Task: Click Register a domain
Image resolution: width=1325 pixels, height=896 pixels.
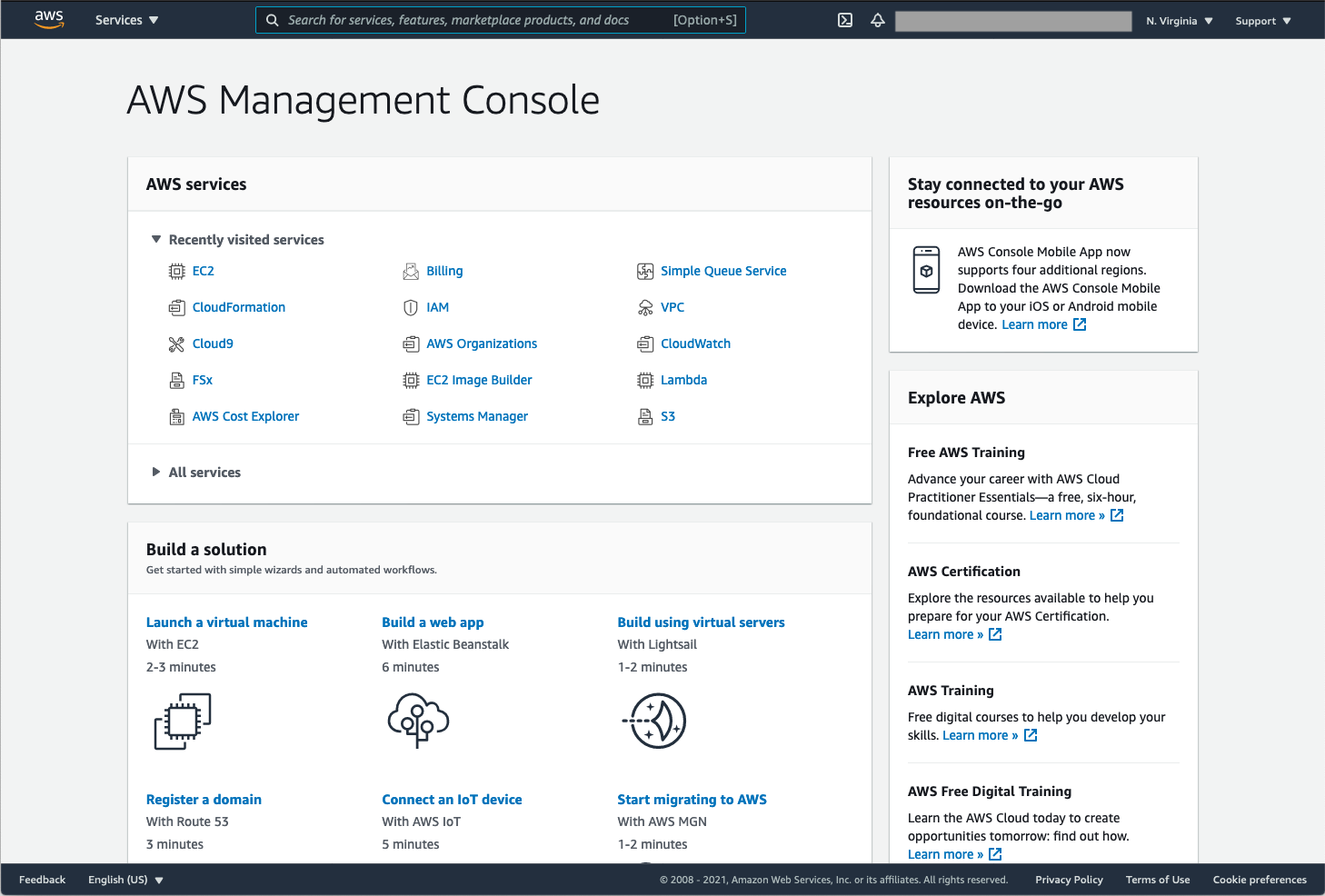Action: pos(204,800)
